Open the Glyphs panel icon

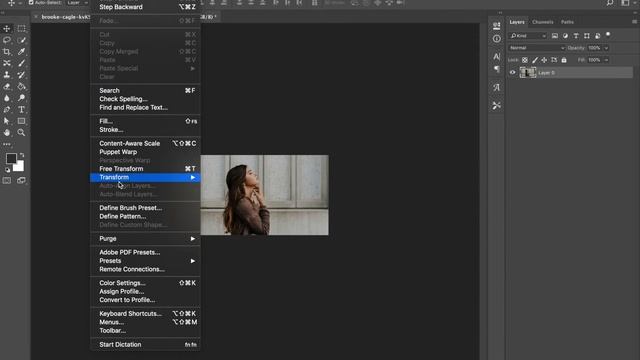pos(496,87)
